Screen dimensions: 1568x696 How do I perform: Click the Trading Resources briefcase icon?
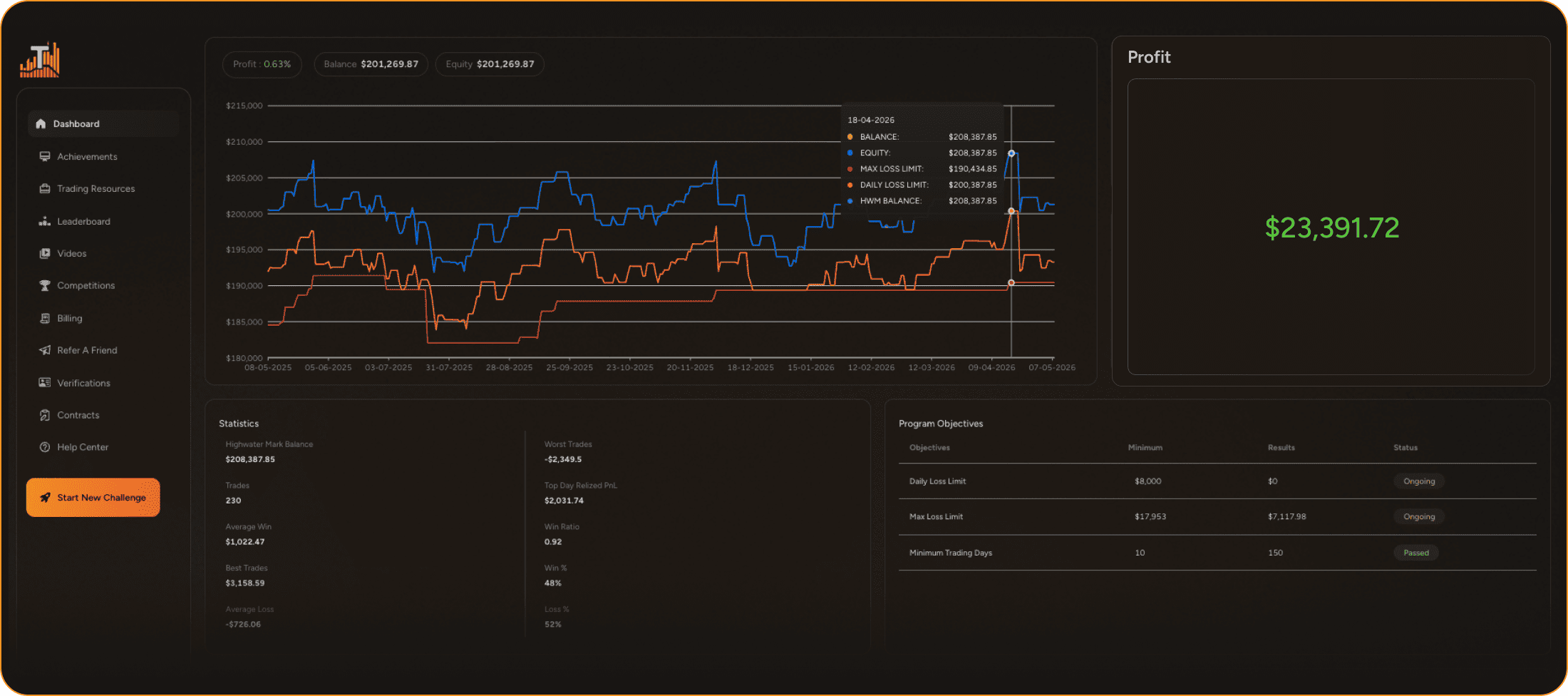(x=45, y=188)
